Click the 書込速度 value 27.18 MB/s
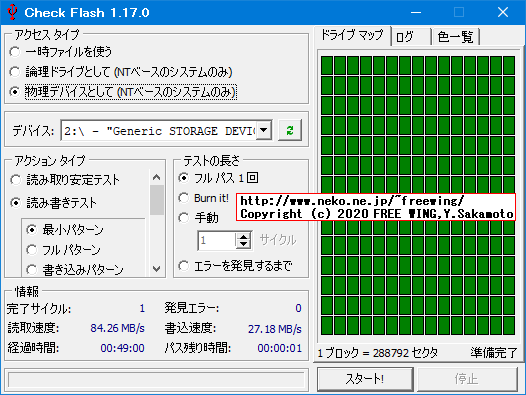This screenshot has width=526, height=395. pos(275,329)
